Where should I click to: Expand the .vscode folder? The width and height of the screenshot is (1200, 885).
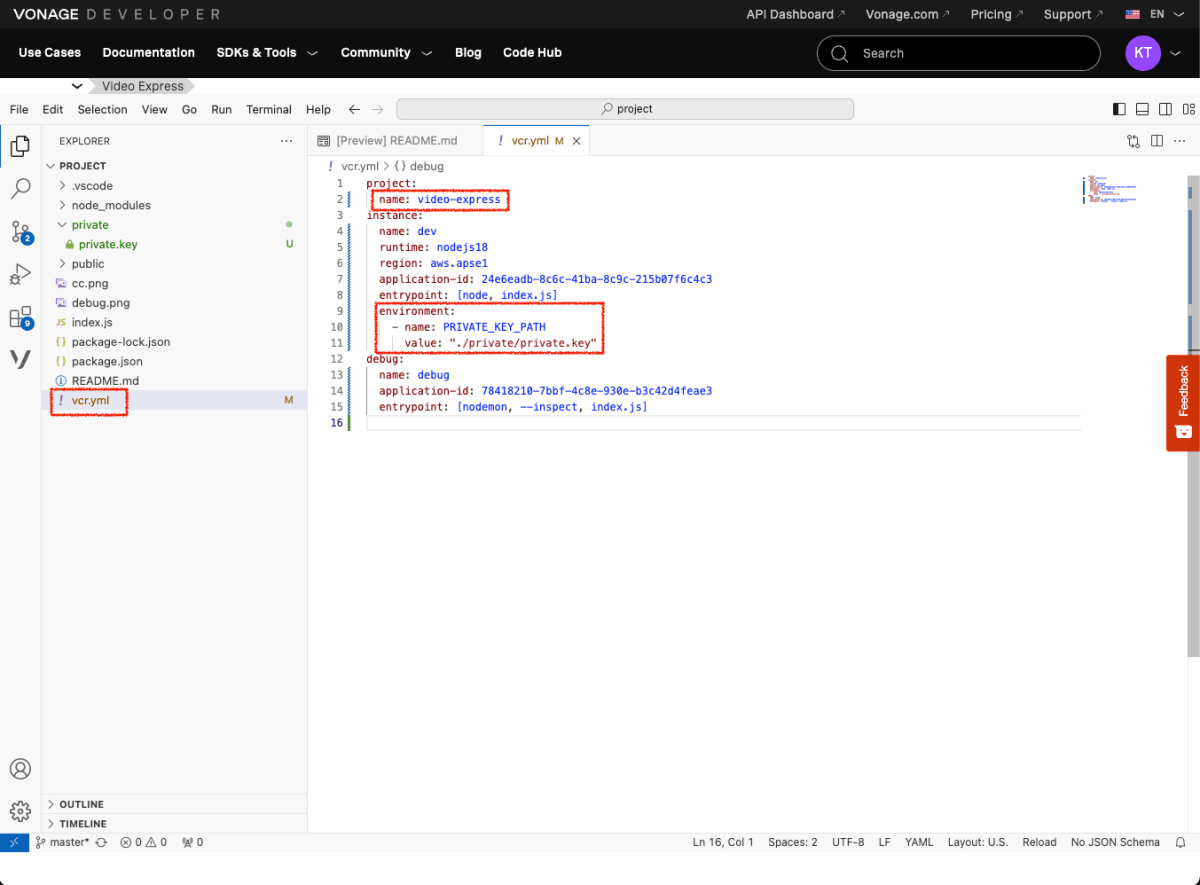[63, 186]
